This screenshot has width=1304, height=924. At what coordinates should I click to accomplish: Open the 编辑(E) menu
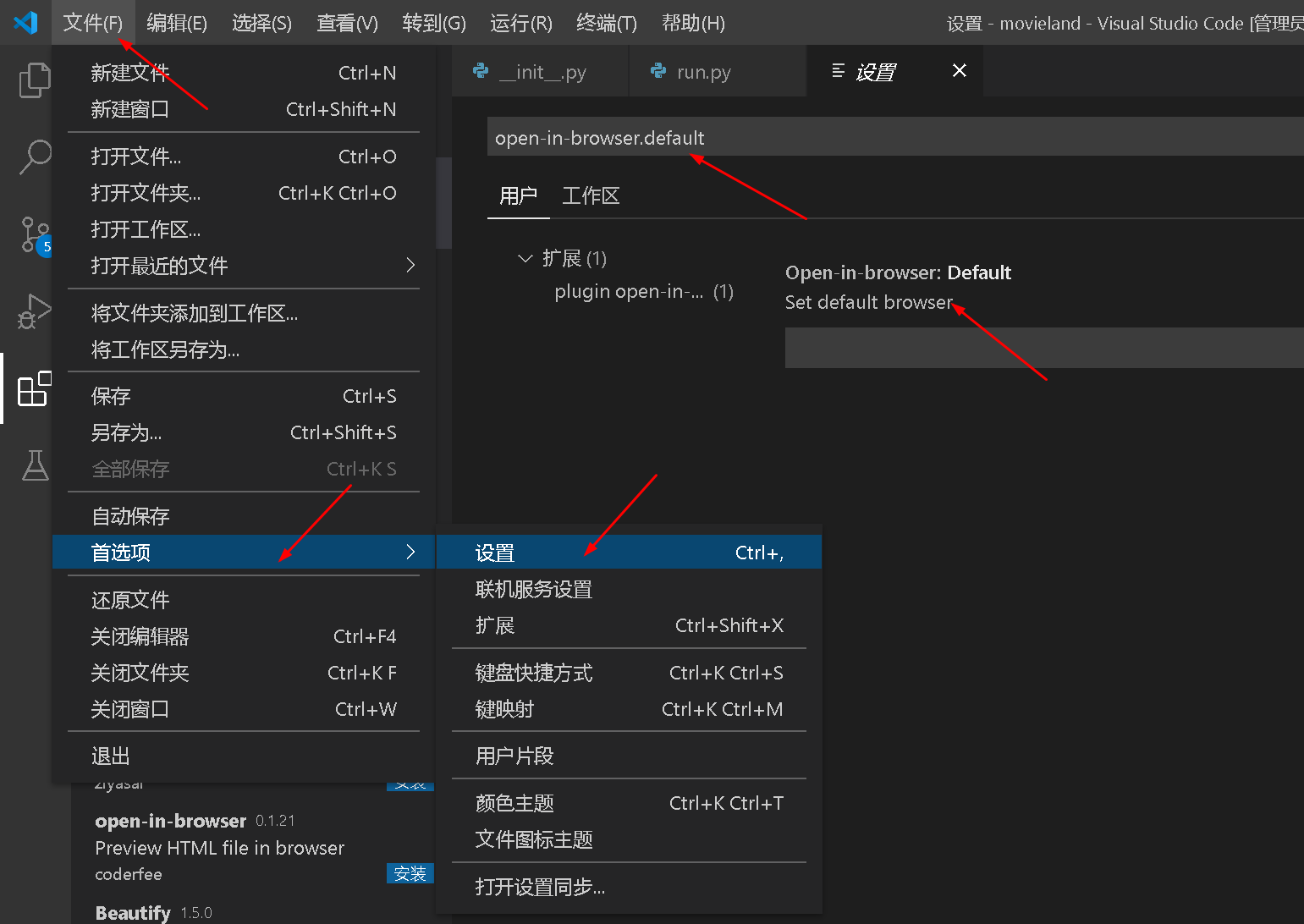point(177,23)
